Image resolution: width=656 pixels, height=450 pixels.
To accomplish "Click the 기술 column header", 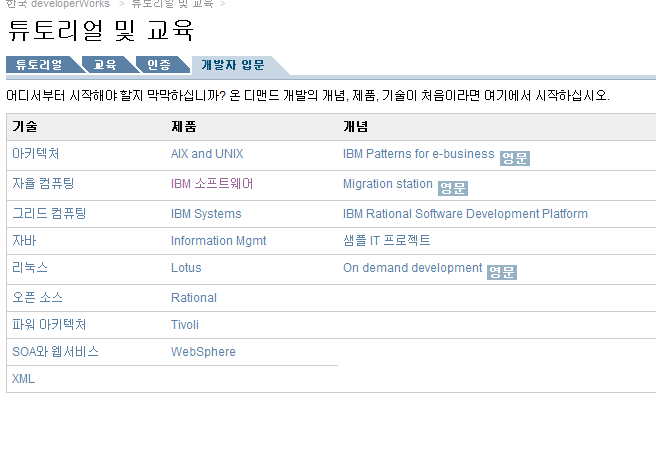I will point(25,126).
